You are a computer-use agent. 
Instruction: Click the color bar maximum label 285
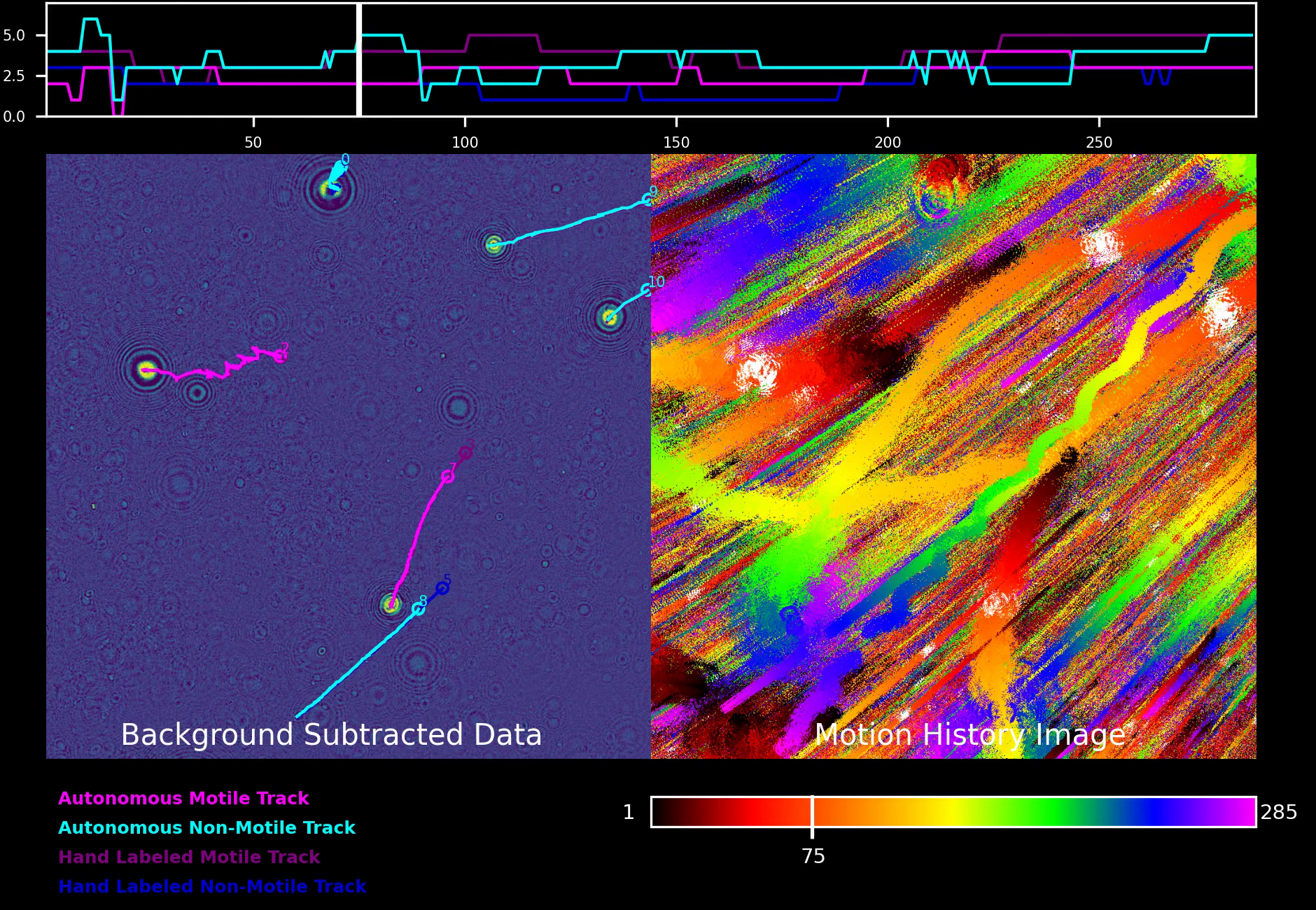(x=1279, y=813)
